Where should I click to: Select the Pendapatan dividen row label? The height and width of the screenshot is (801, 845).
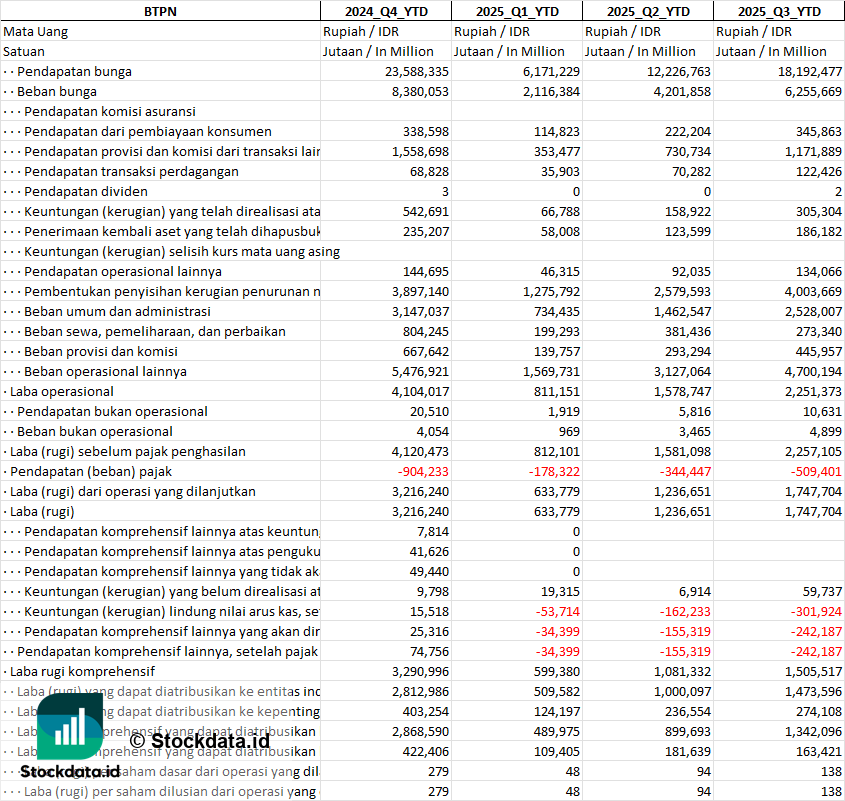[86, 191]
